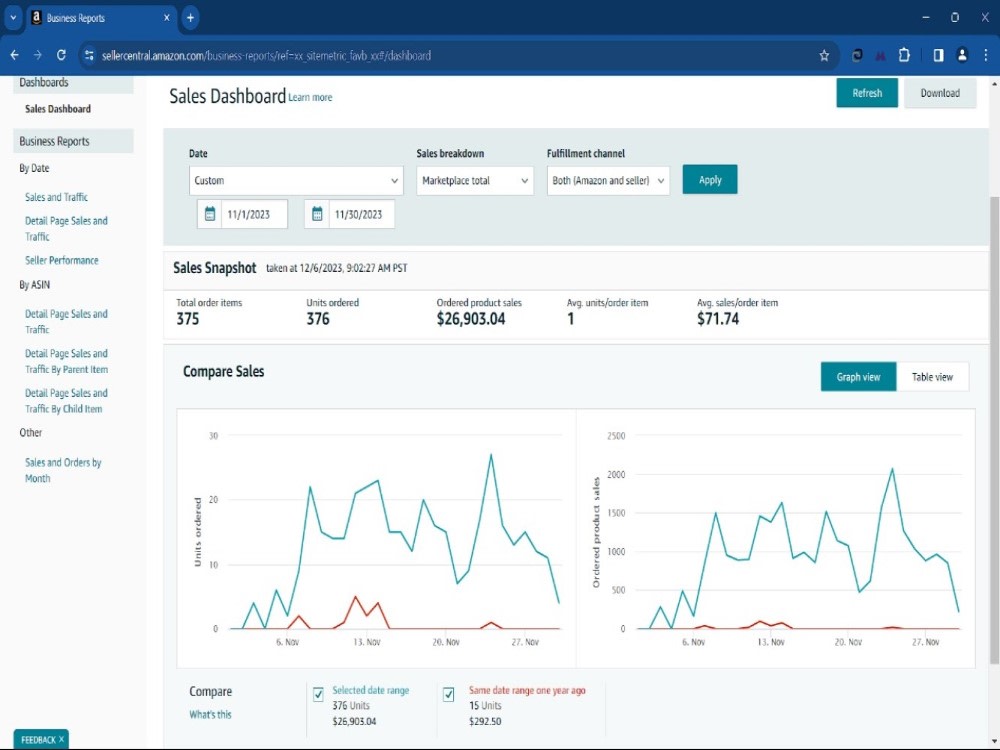The height and width of the screenshot is (750, 1000).
Task: Click the Avg. sales/order item value $71.74
Action: pyautogui.click(x=717, y=319)
